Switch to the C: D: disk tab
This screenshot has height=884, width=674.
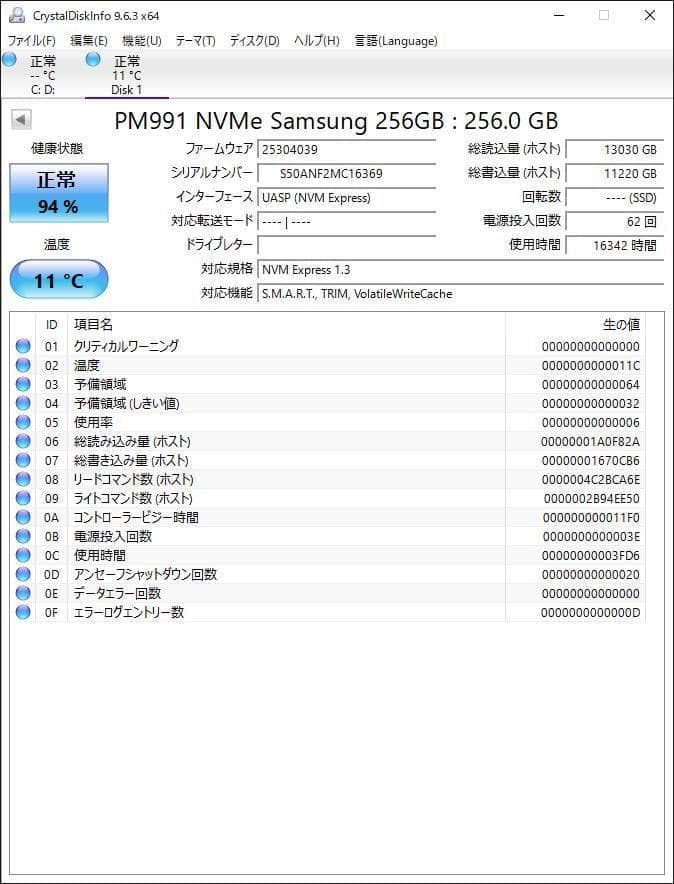tap(43, 75)
